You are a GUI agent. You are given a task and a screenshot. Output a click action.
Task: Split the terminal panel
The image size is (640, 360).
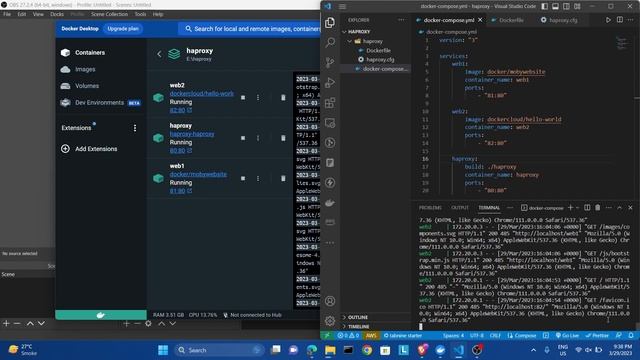coord(587,207)
